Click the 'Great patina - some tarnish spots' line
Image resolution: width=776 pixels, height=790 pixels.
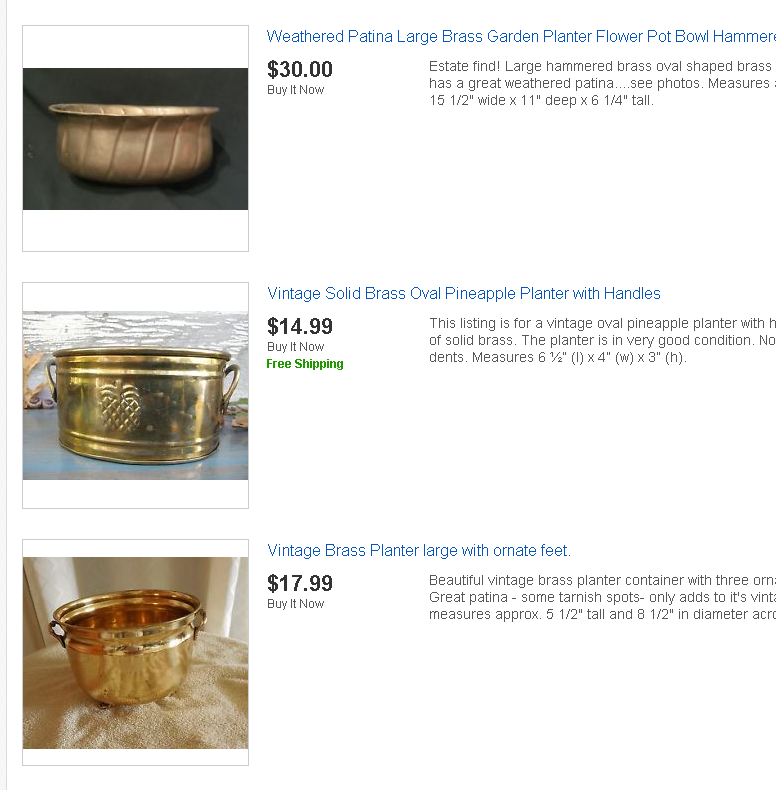[602, 598]
